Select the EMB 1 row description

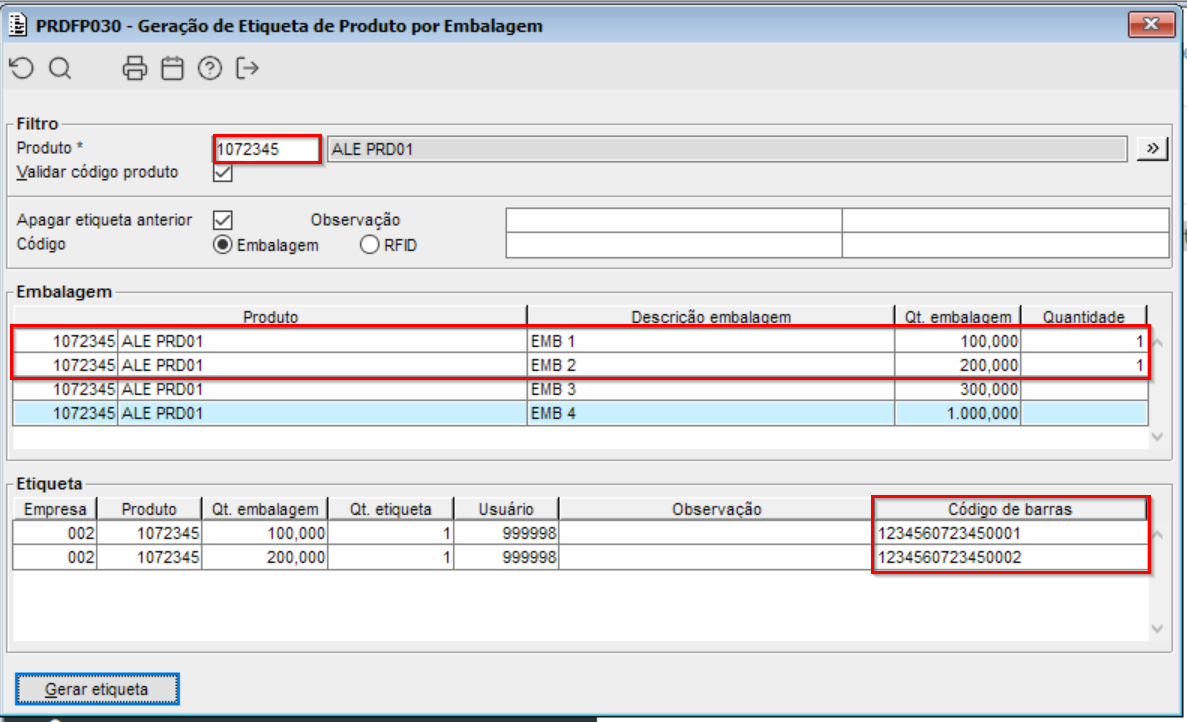711,341
